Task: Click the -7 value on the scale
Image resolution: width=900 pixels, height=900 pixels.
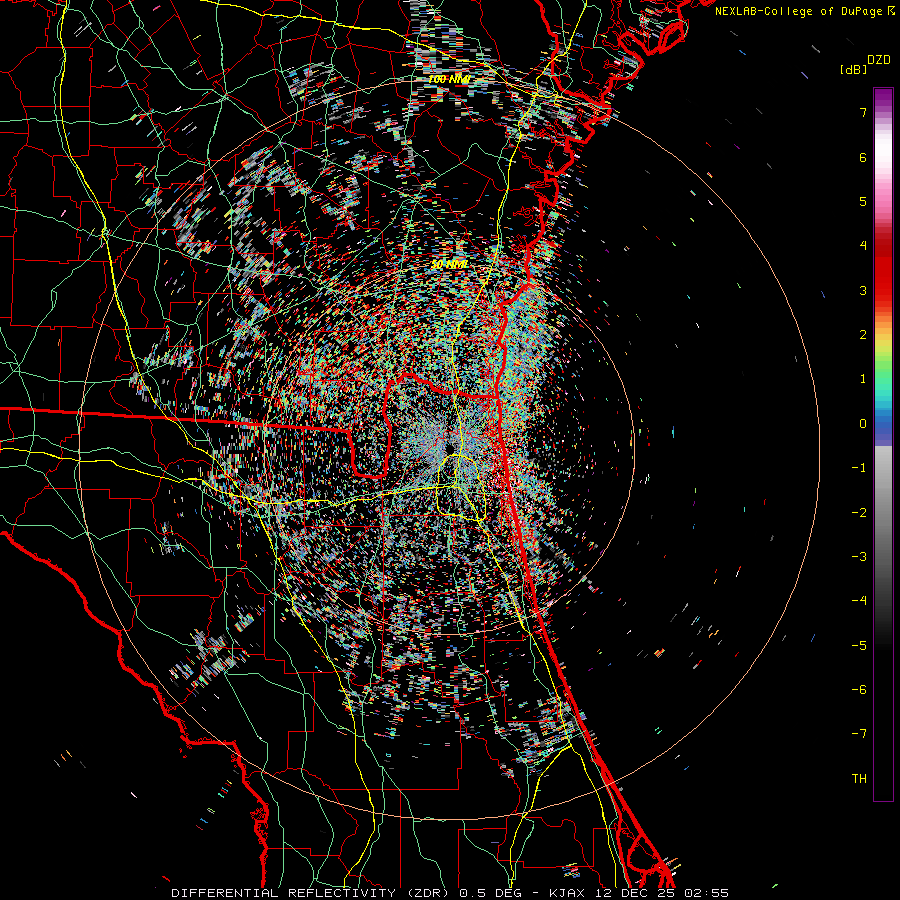Action: (x=859, y=734)
